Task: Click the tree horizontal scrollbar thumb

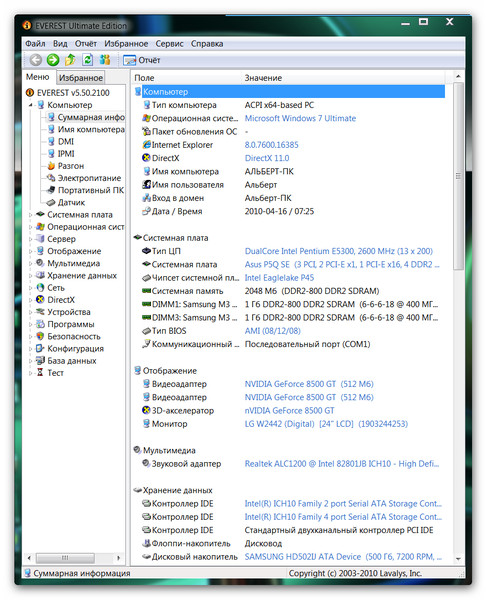Action: coord(65,558)
